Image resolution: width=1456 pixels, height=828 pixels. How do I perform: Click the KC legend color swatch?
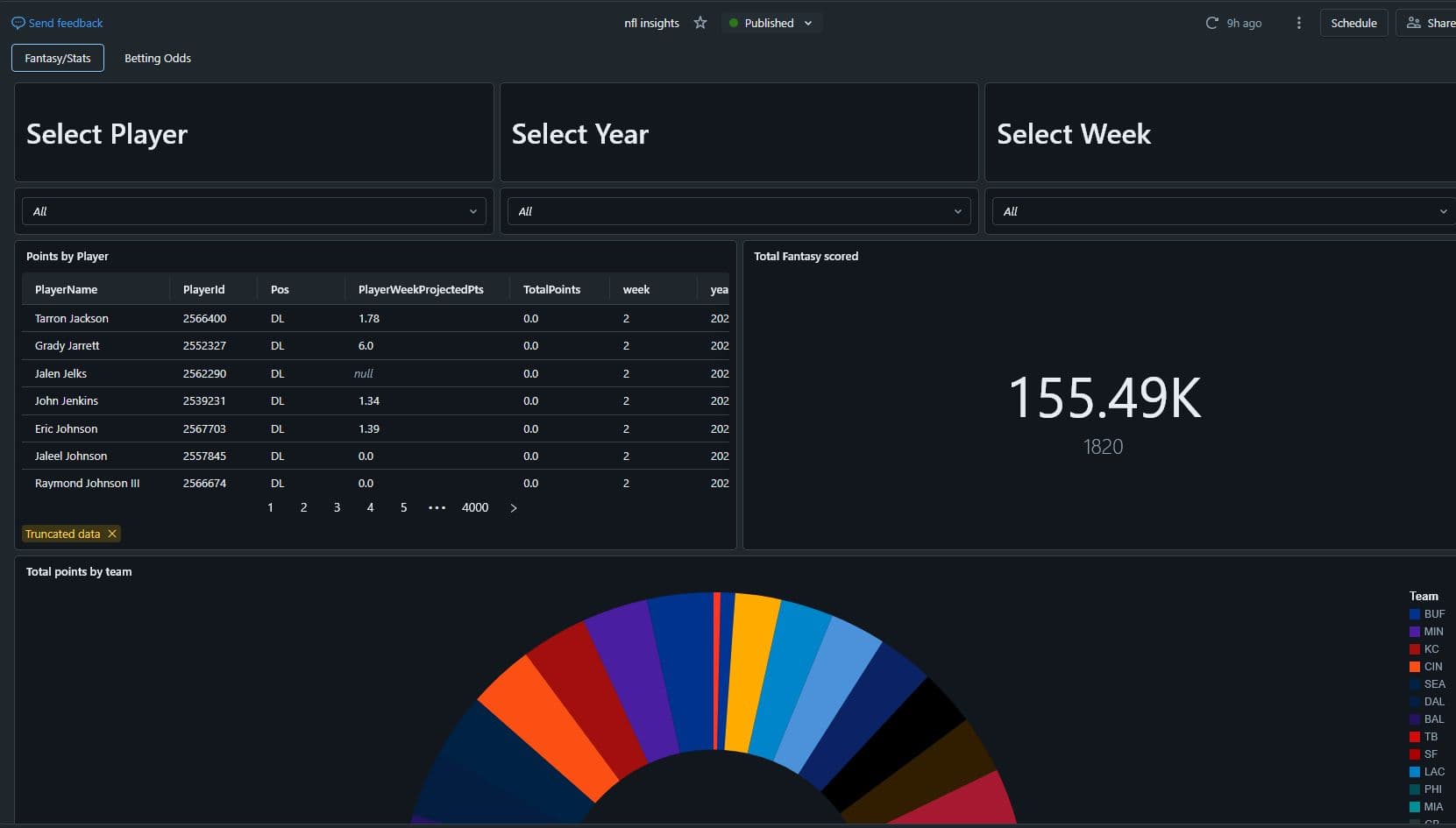1415,649
